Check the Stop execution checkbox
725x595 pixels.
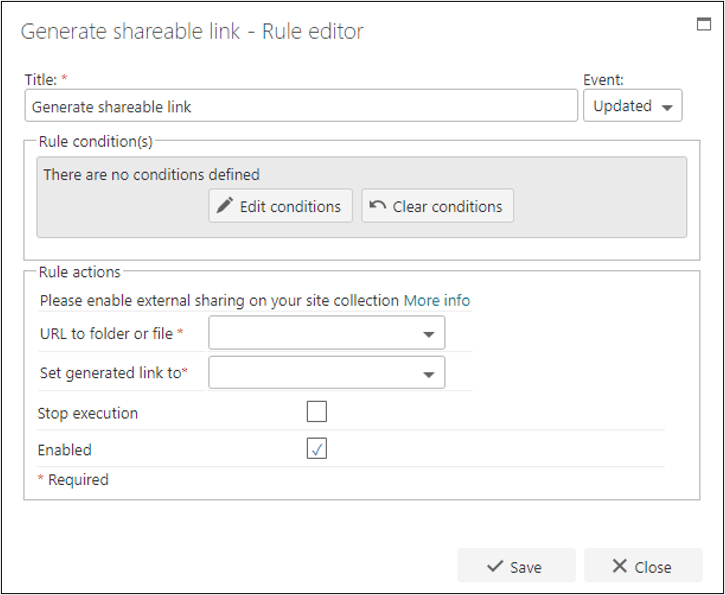[x=317, y=411]
